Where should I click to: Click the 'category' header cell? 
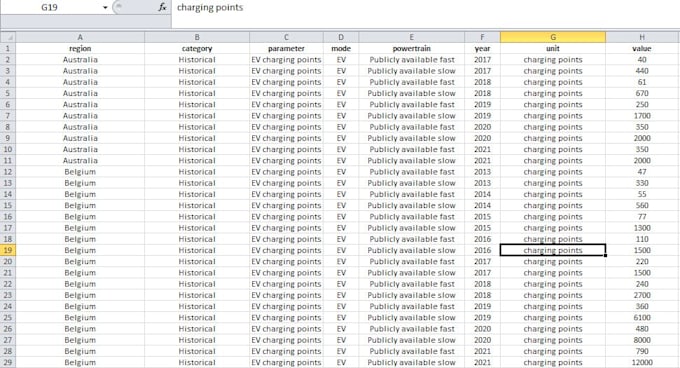click(197, 49)
